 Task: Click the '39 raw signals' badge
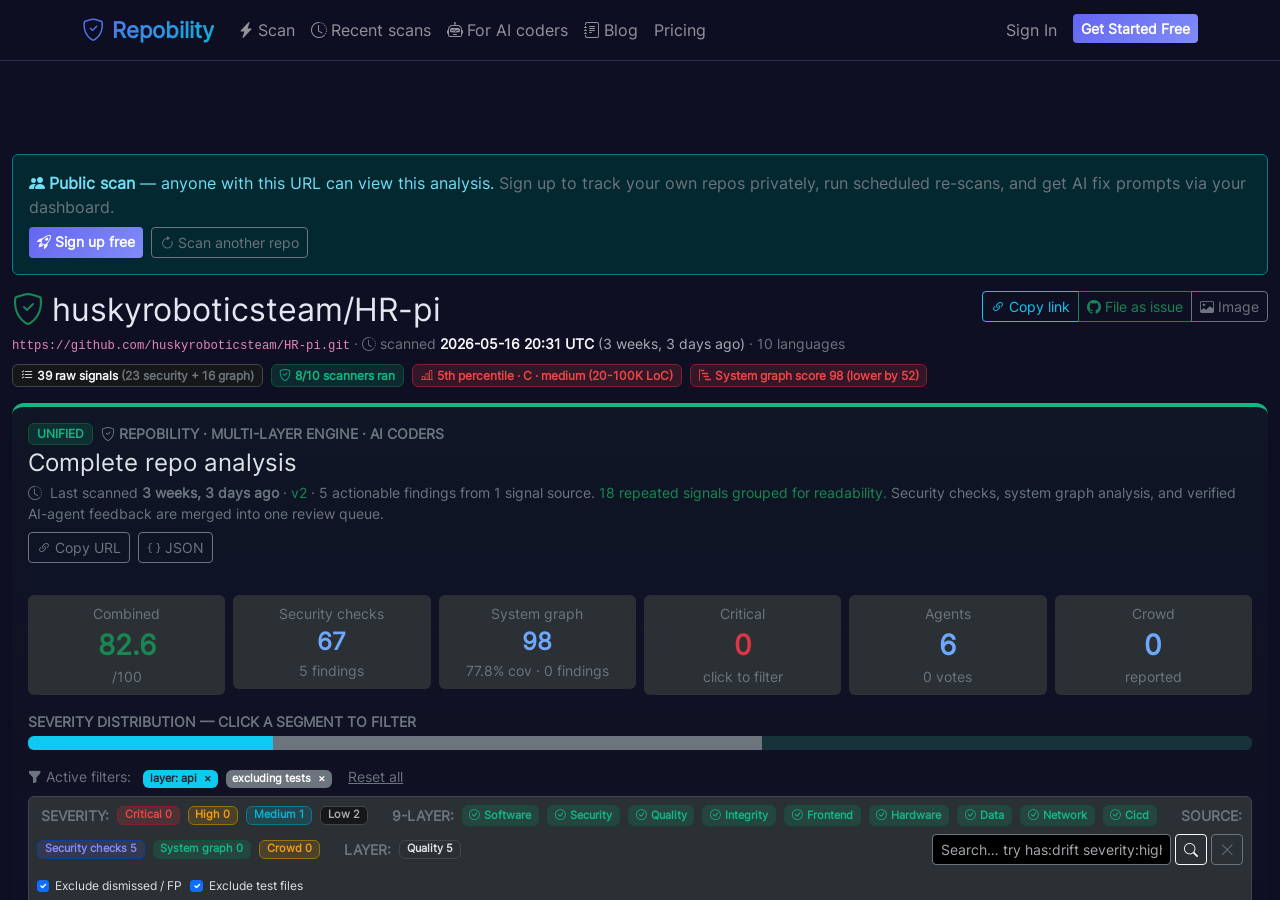coord(137,376)
